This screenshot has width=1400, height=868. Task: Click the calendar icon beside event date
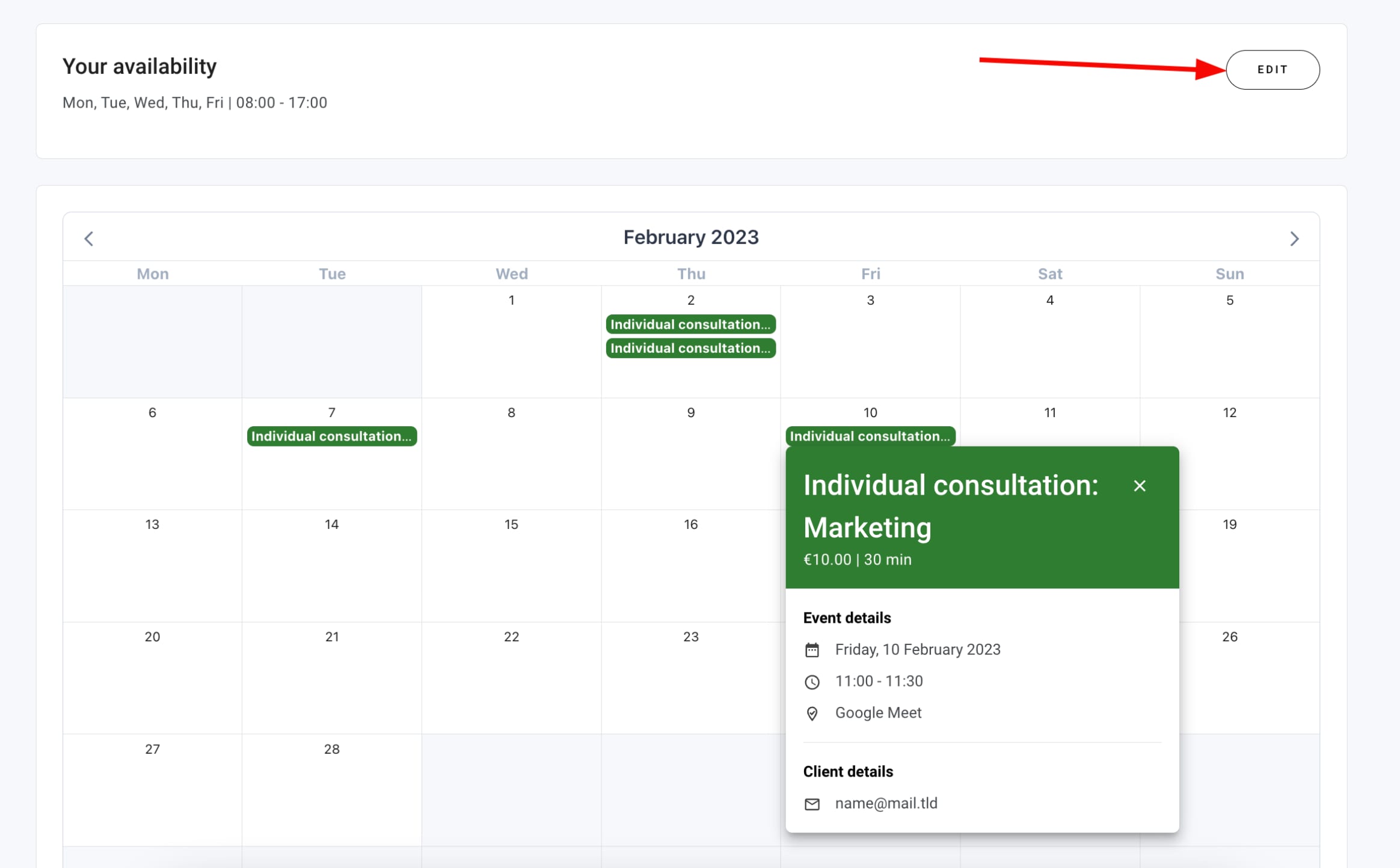click(812, 650)
